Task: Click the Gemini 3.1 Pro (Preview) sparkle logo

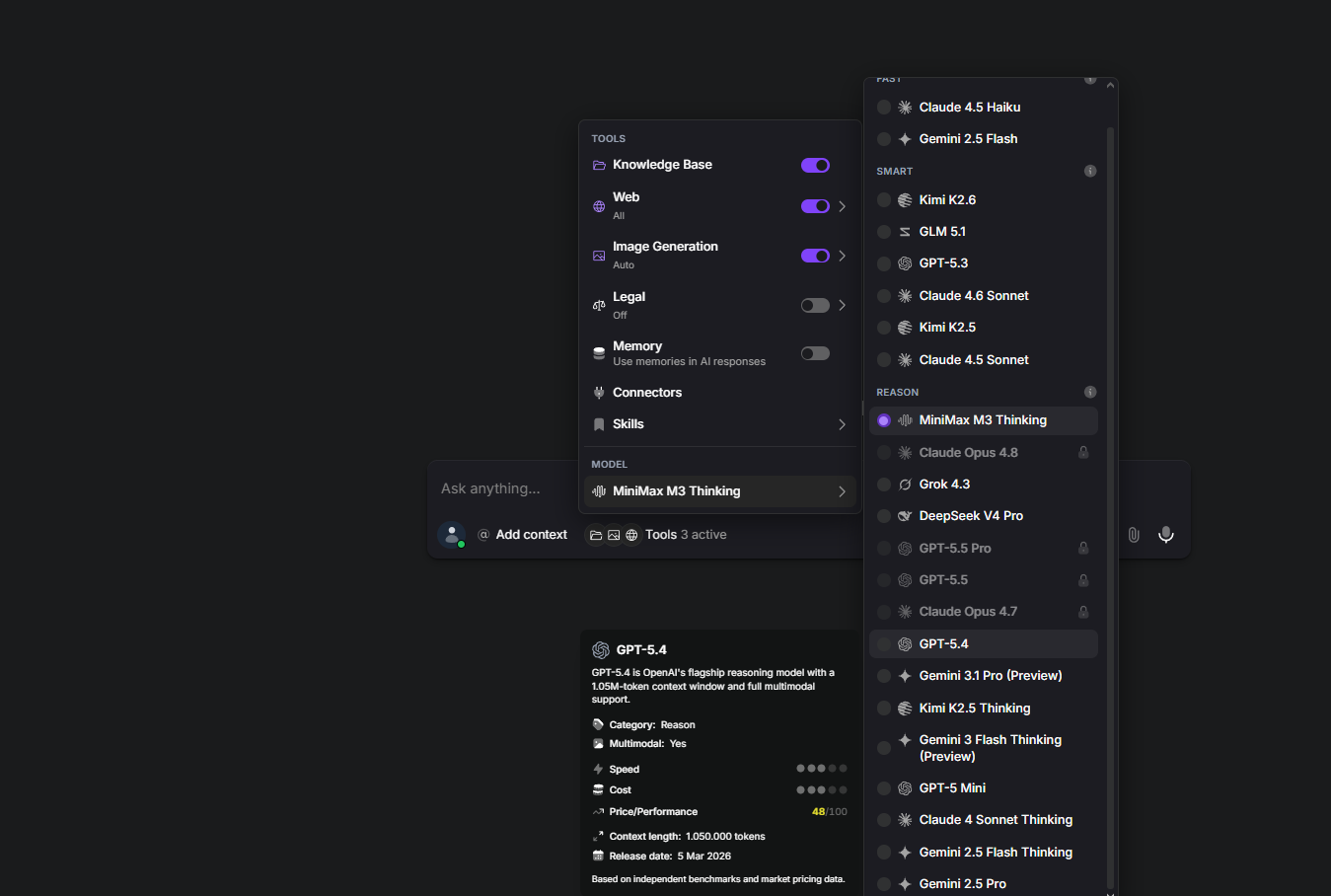Action: (x=905, y=676)
